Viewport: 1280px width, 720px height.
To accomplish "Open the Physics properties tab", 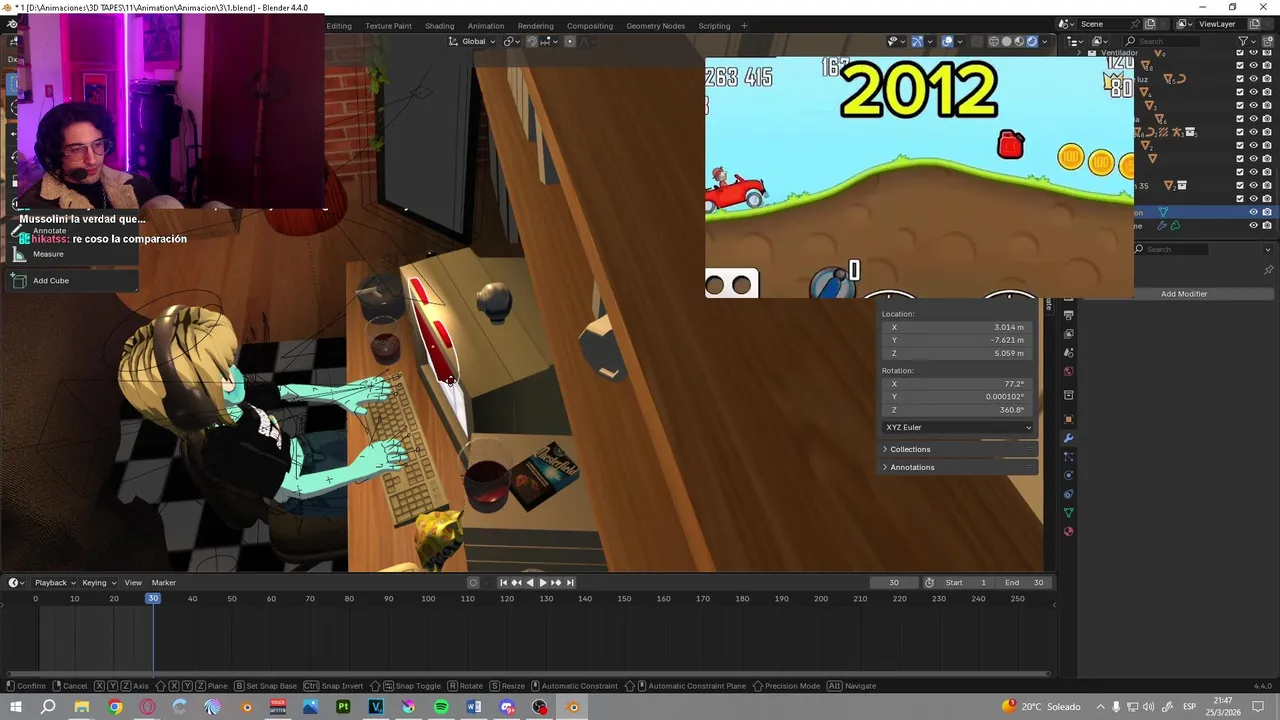I will click(1068, 475).
